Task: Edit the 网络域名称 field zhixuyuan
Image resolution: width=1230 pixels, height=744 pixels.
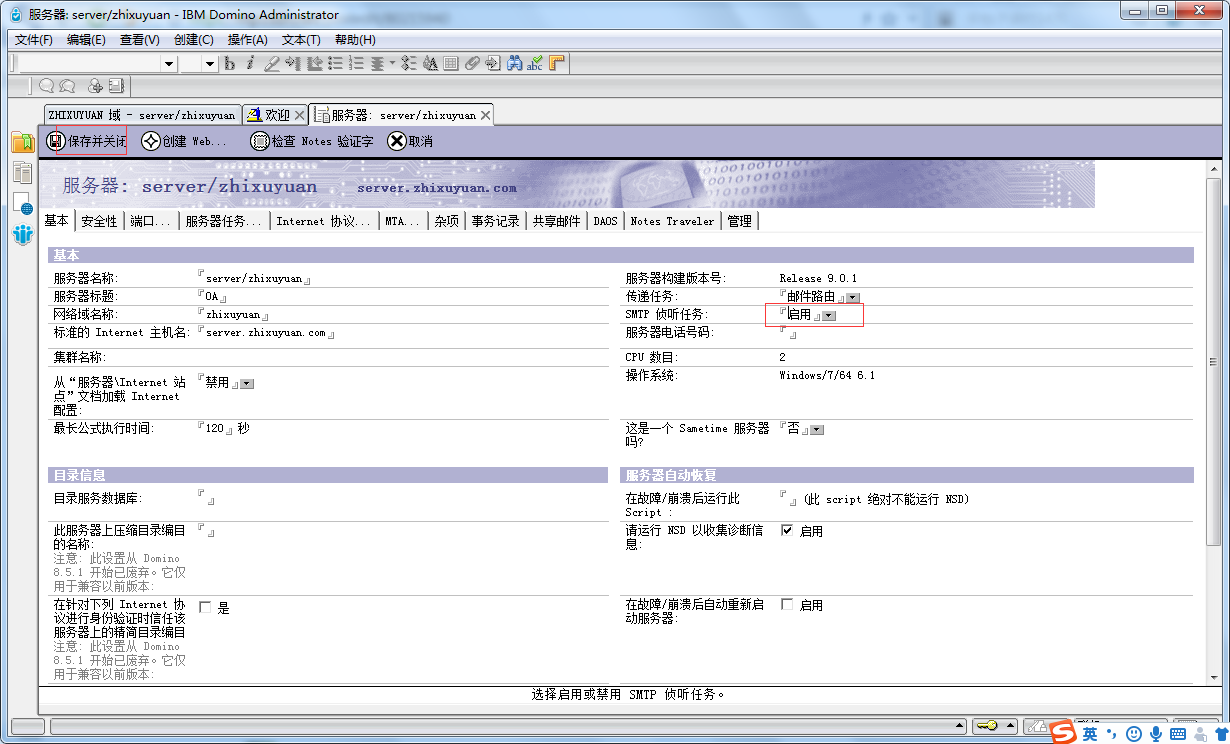Action: point(233,315)
